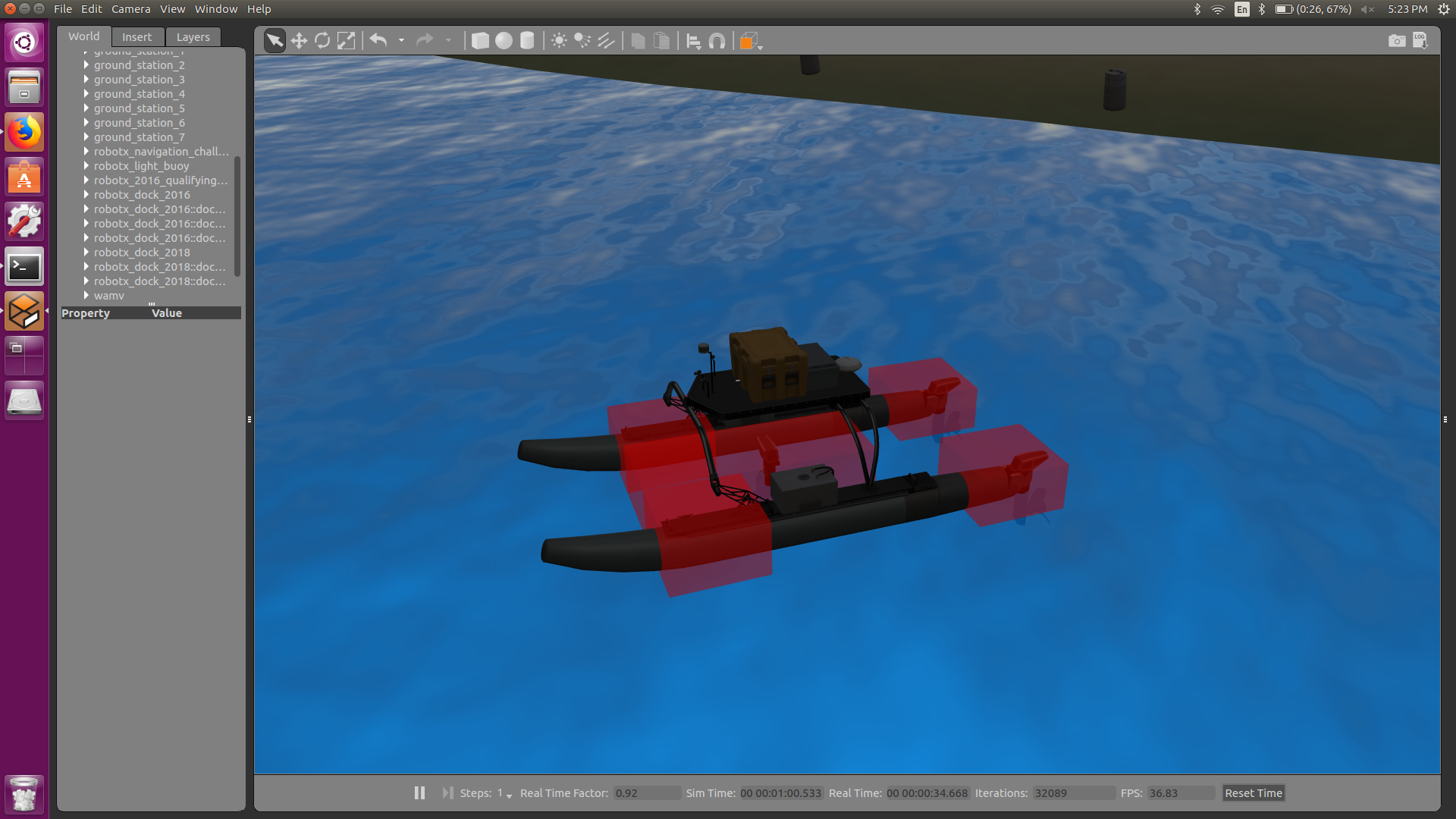Click the redo arrow icon
The image size is (1456, 819).
click(424, 41)
